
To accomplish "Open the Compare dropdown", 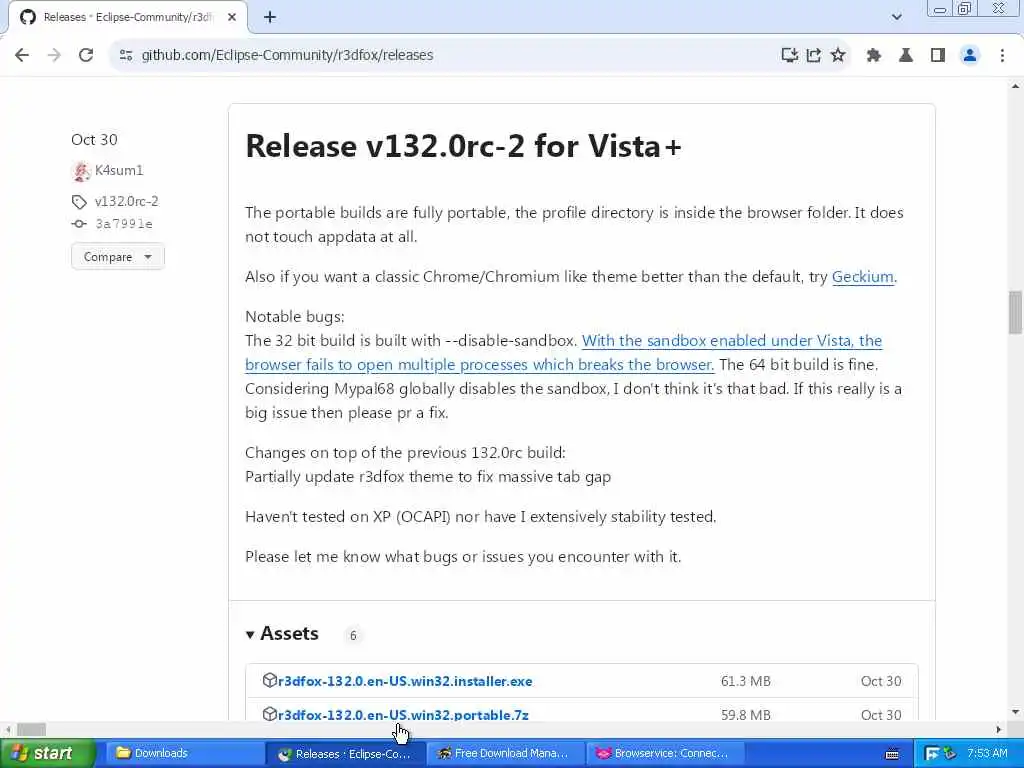I will (118, 257).
